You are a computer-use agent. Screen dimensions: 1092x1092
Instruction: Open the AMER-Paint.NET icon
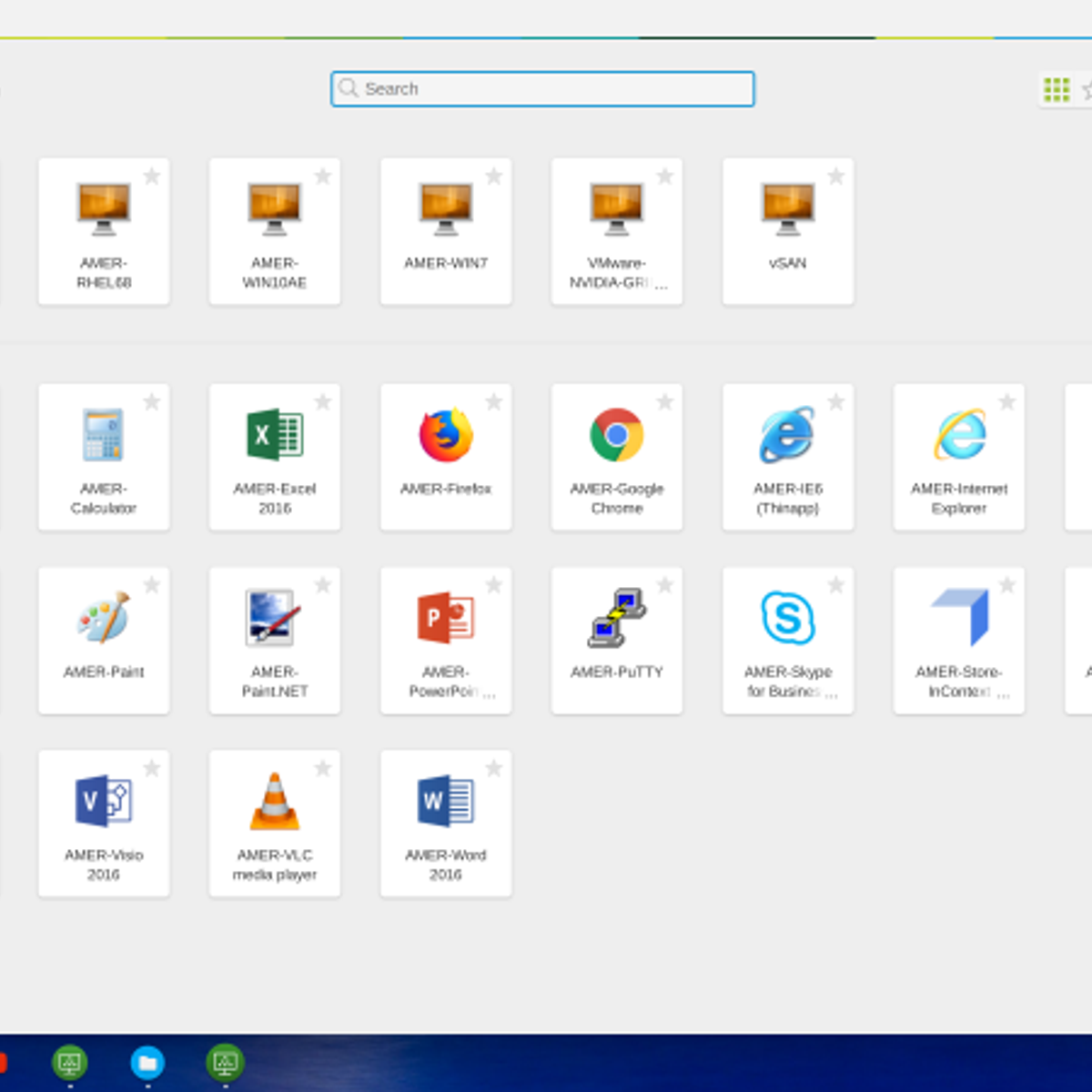[275, 618]
